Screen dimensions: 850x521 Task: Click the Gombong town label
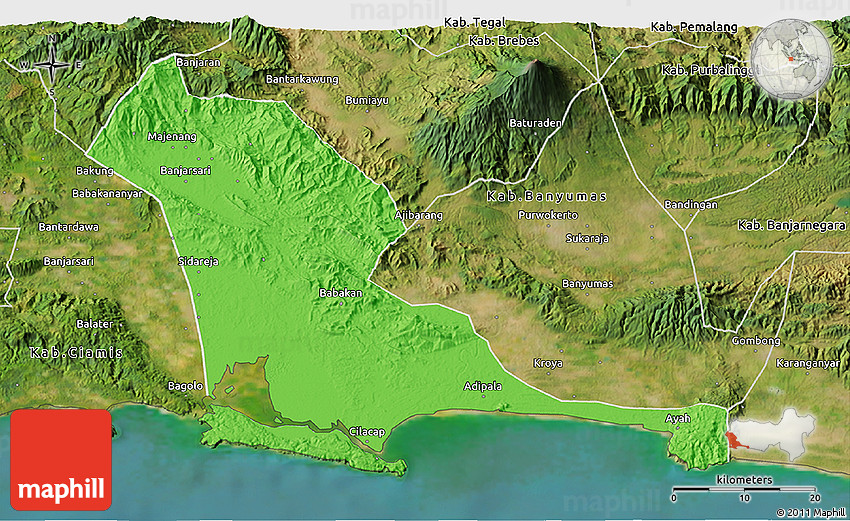(756, 341)
